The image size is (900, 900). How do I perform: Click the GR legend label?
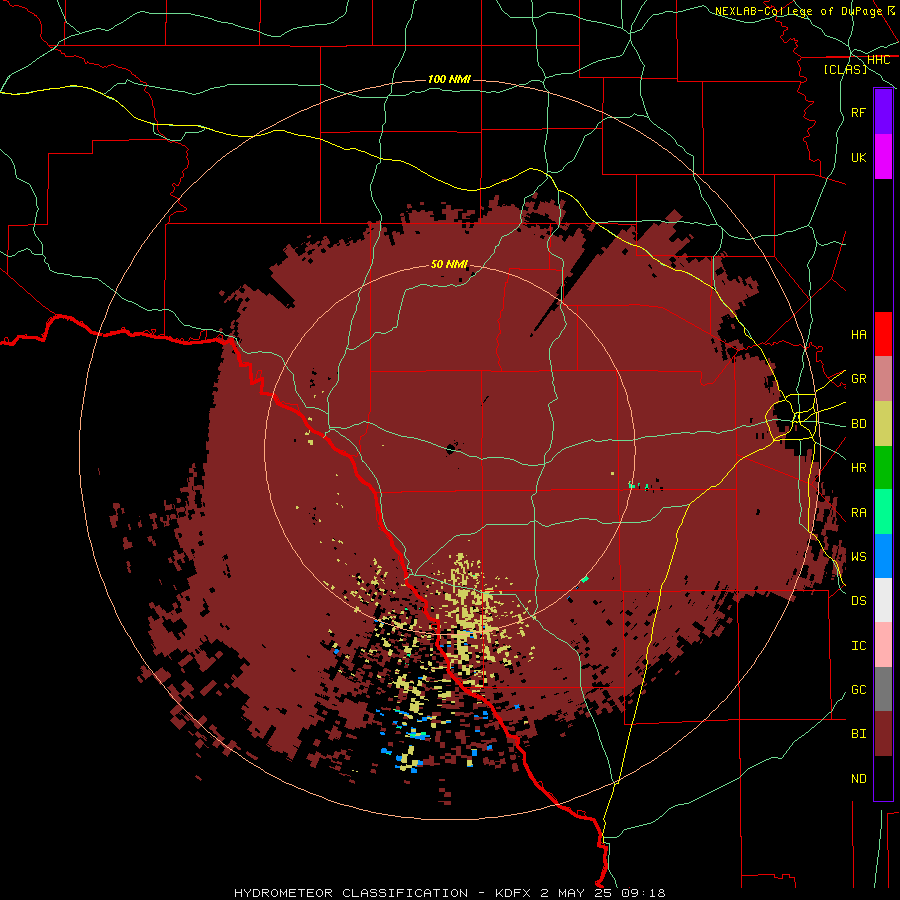tap(859, 379)
